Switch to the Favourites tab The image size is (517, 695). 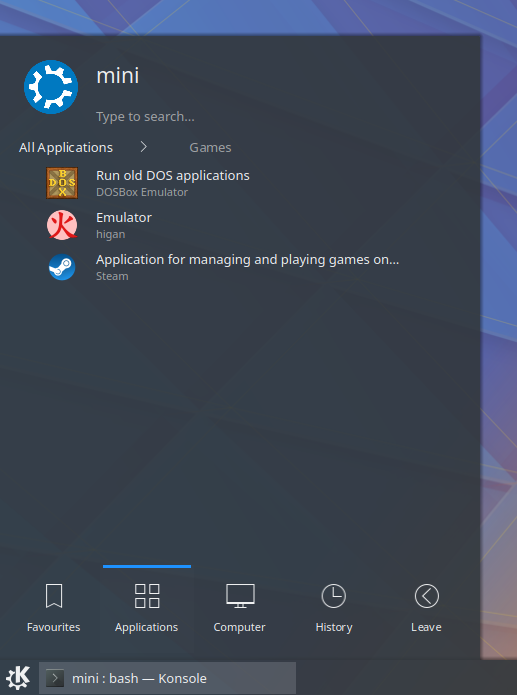(x=54, y=611)
